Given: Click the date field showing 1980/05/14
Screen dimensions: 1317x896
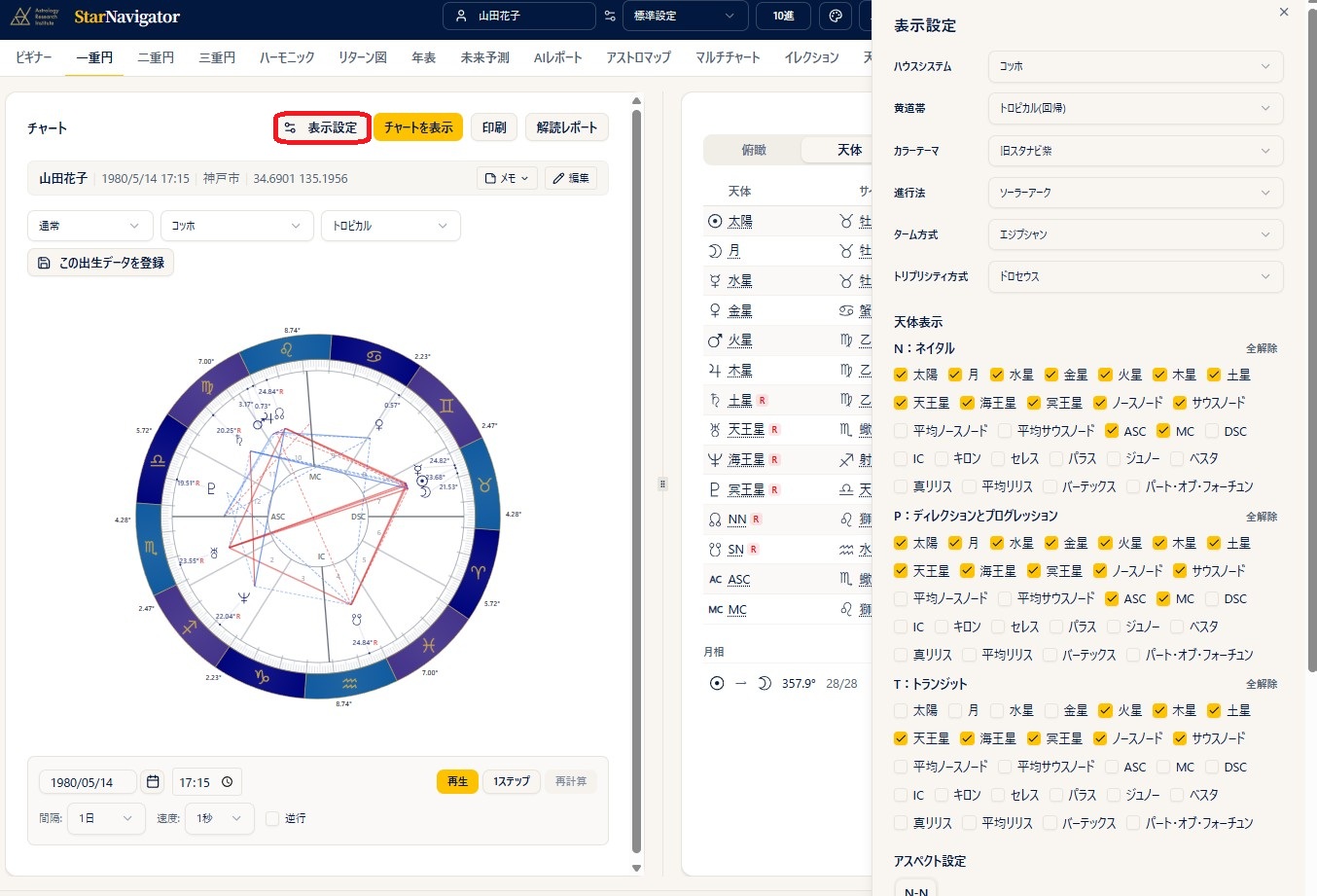Looking at the screenshot, I should 88,782.
